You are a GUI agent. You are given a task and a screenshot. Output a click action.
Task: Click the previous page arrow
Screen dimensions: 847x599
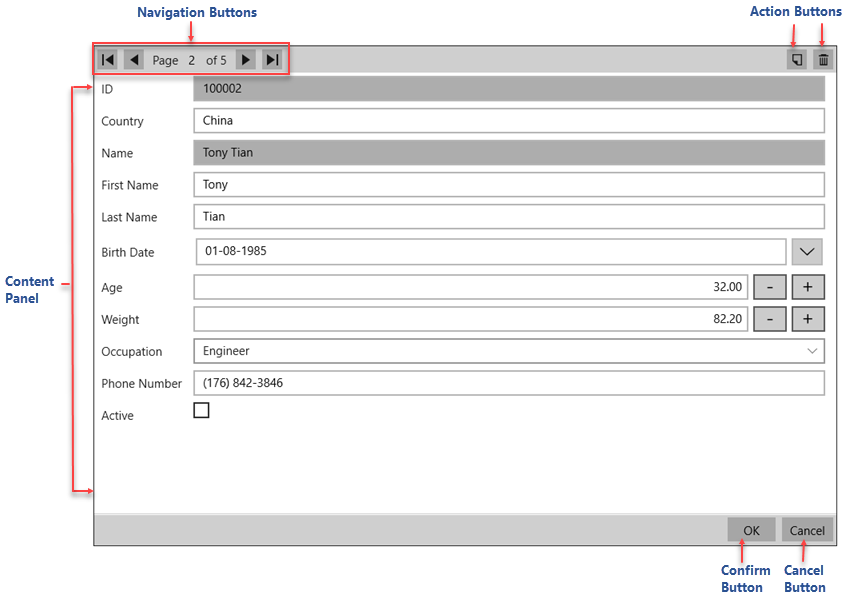(x=133, y=60)
